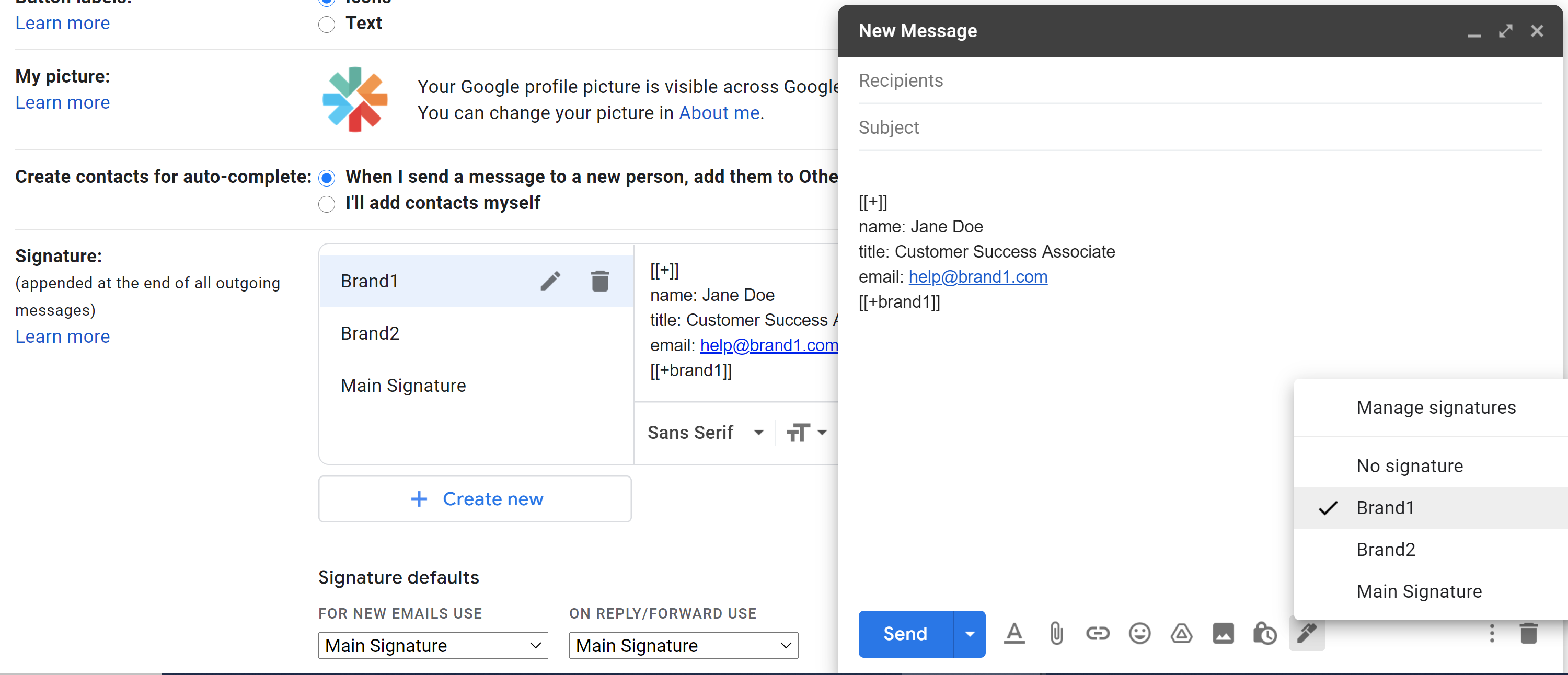
Task: Select Brand2 in signature list
Action: coord(476,333)
